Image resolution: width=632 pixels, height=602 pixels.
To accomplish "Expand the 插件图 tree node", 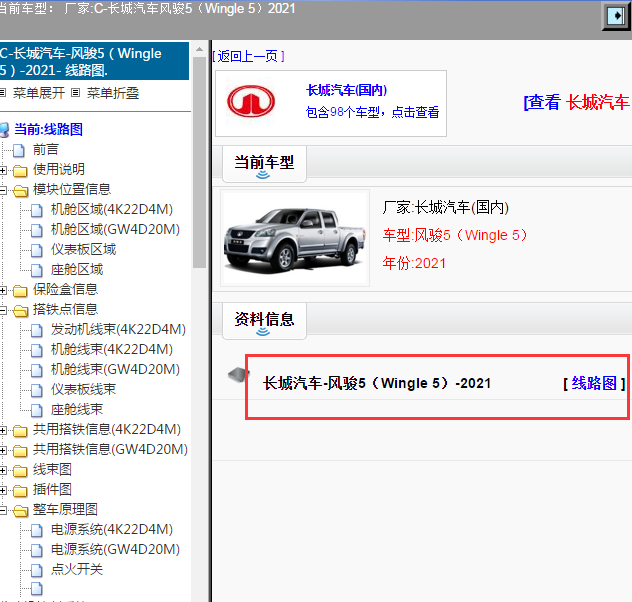I will 3,490.
